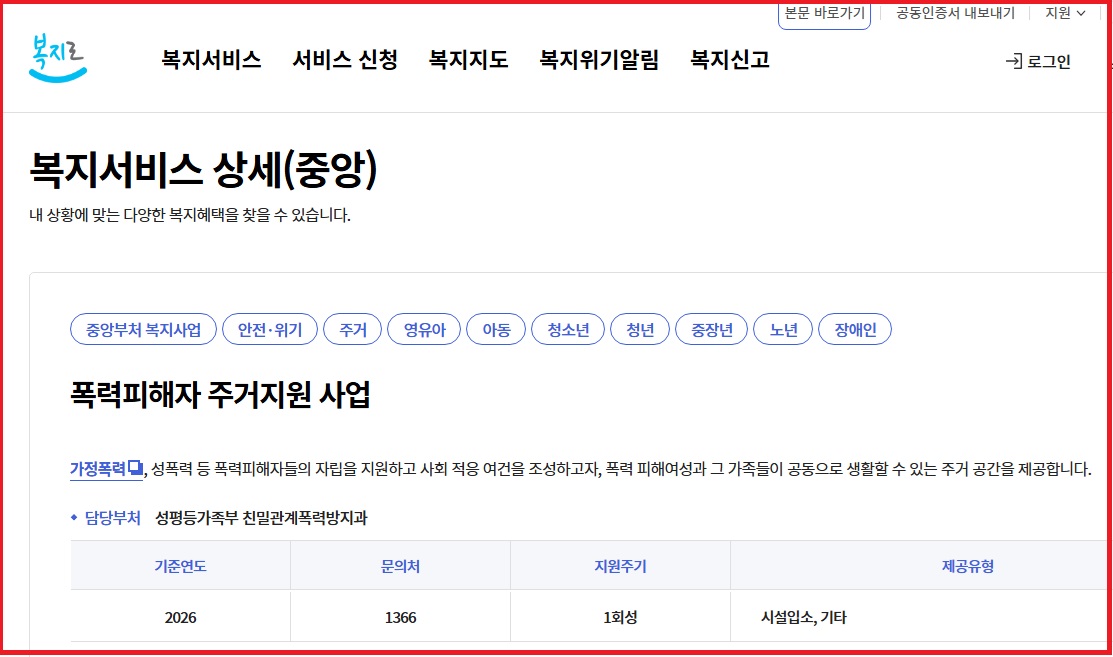Open the 복지위기알림 menu
The image size is (1113, 657).
click(x=599, y=60)
